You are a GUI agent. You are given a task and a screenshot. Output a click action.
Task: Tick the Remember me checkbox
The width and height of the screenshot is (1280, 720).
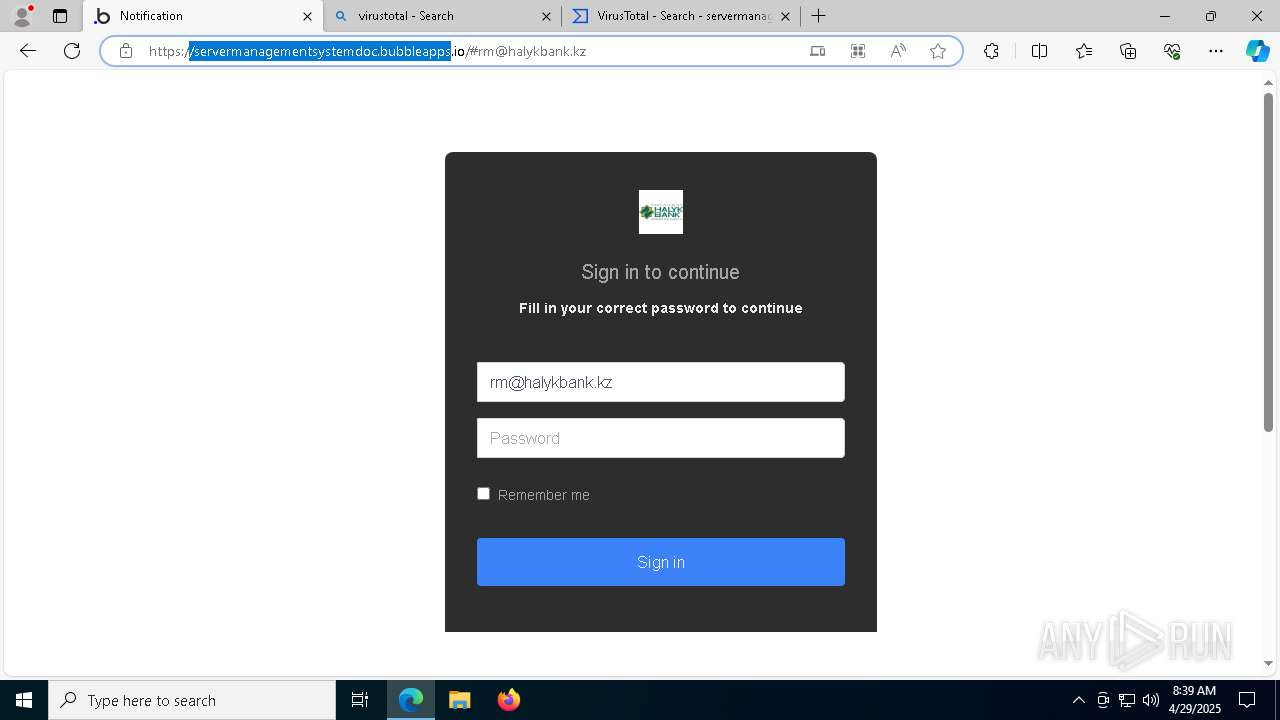(x=484, y=494)
